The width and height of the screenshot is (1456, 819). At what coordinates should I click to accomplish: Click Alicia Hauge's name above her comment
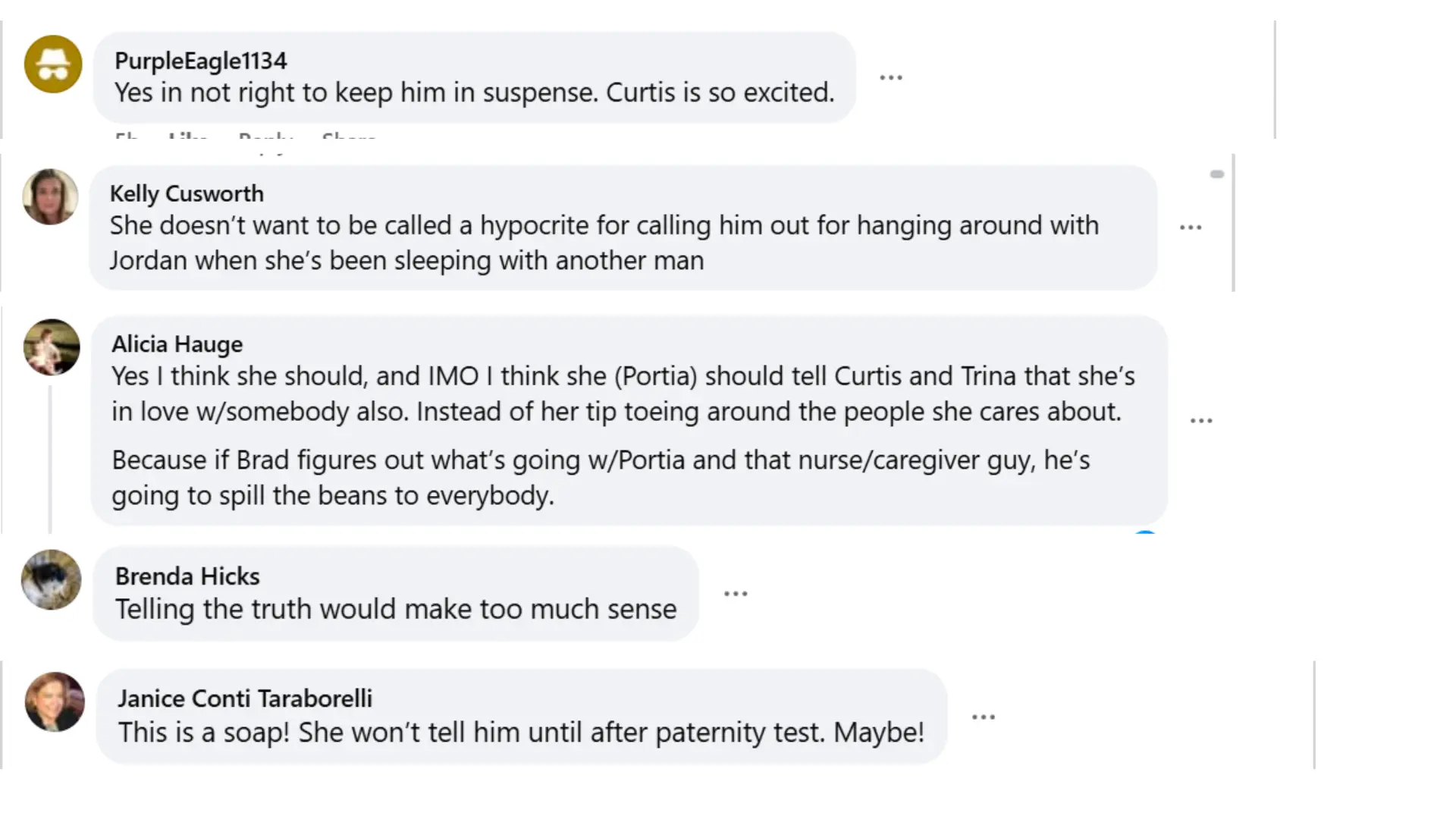tap(177, 344)
